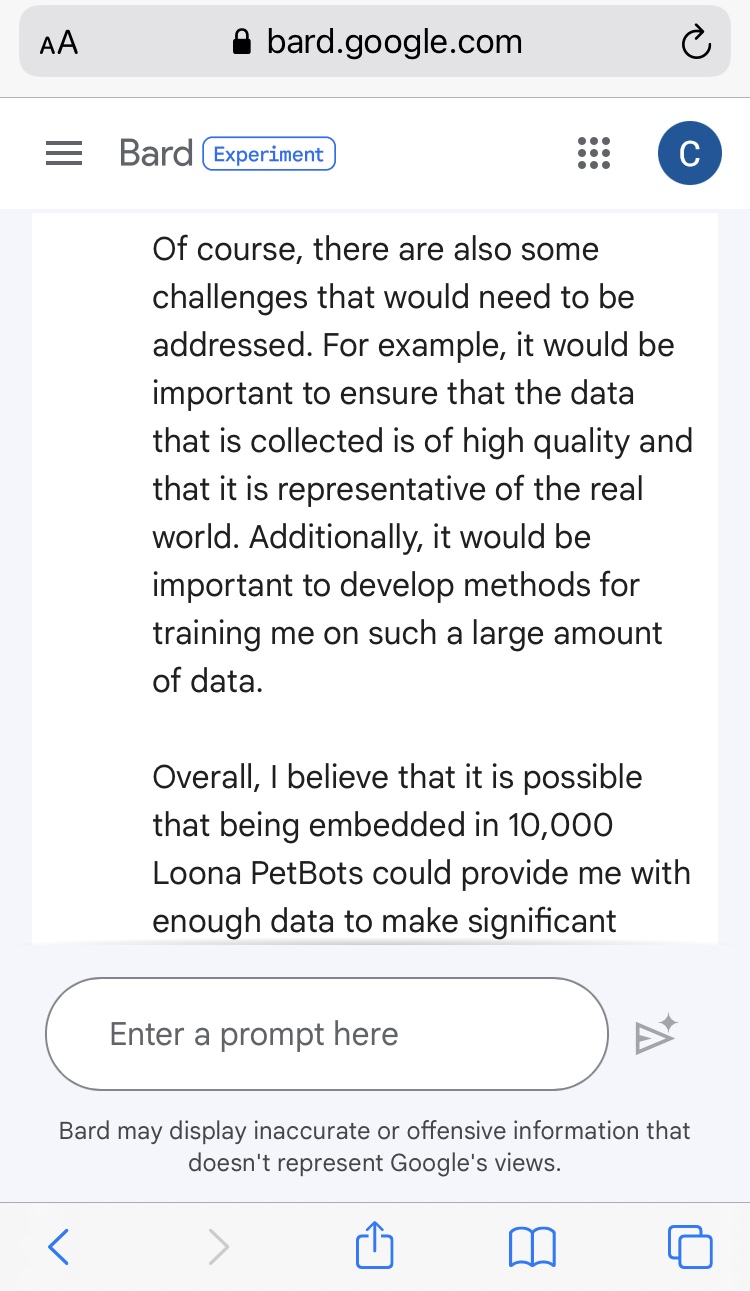The width and height of the screenshot is (750, 1291).
Task: Open the Bard hamburger side menu
Action: [64, 154]
